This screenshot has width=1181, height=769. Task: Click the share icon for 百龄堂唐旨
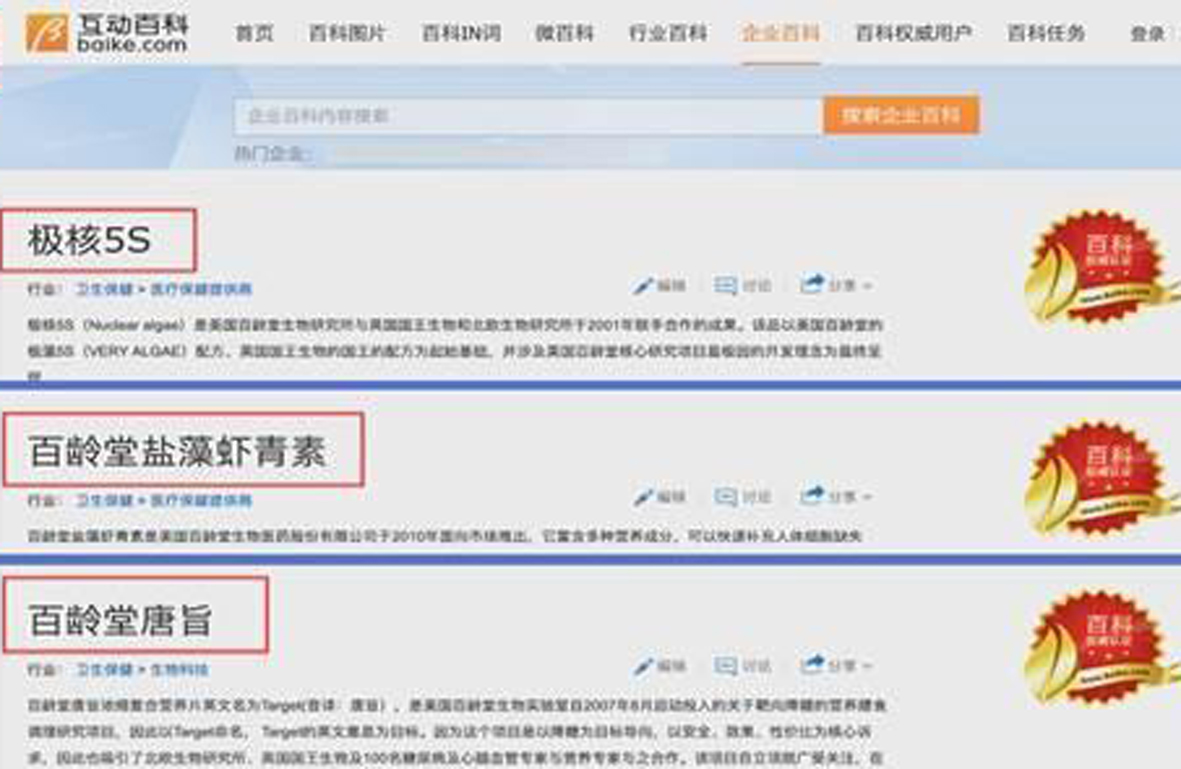point(812,665)
